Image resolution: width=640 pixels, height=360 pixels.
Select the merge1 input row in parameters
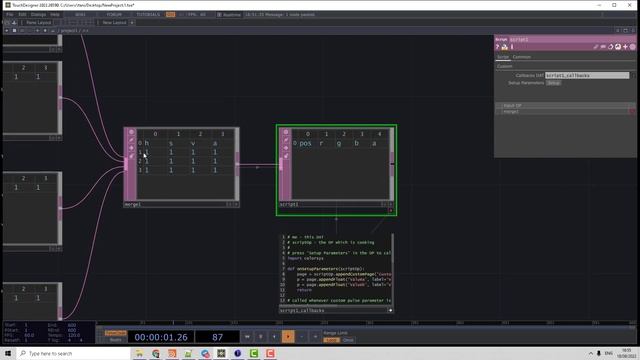click(x=565, y=111)
